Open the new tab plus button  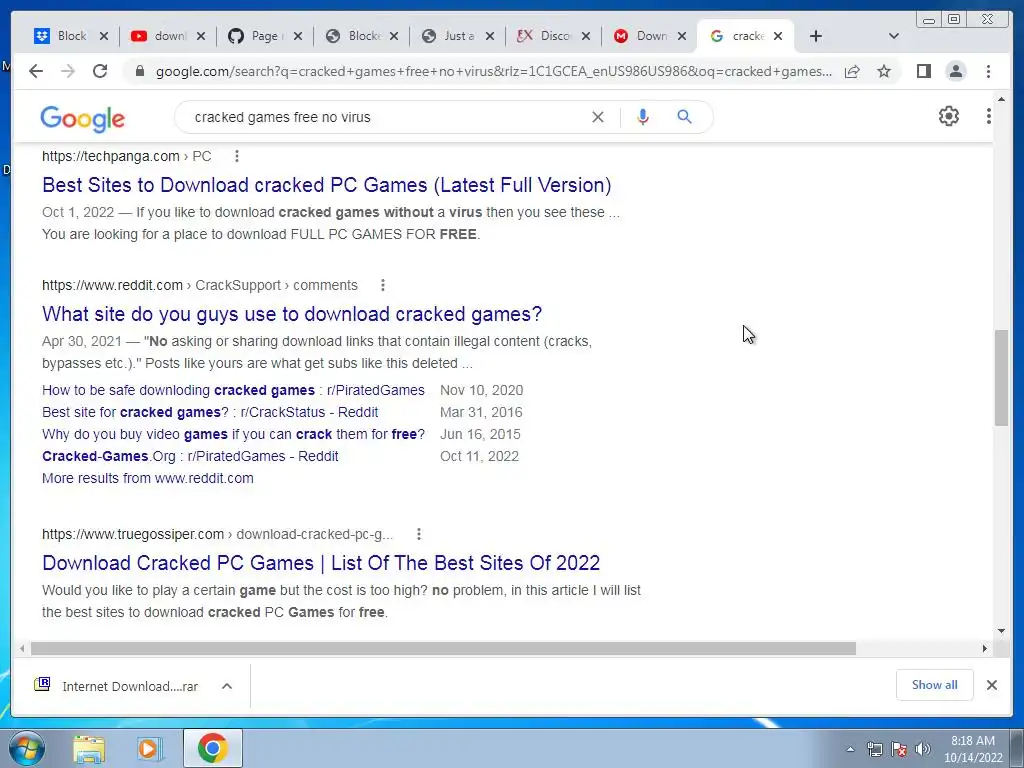(816, 36)
